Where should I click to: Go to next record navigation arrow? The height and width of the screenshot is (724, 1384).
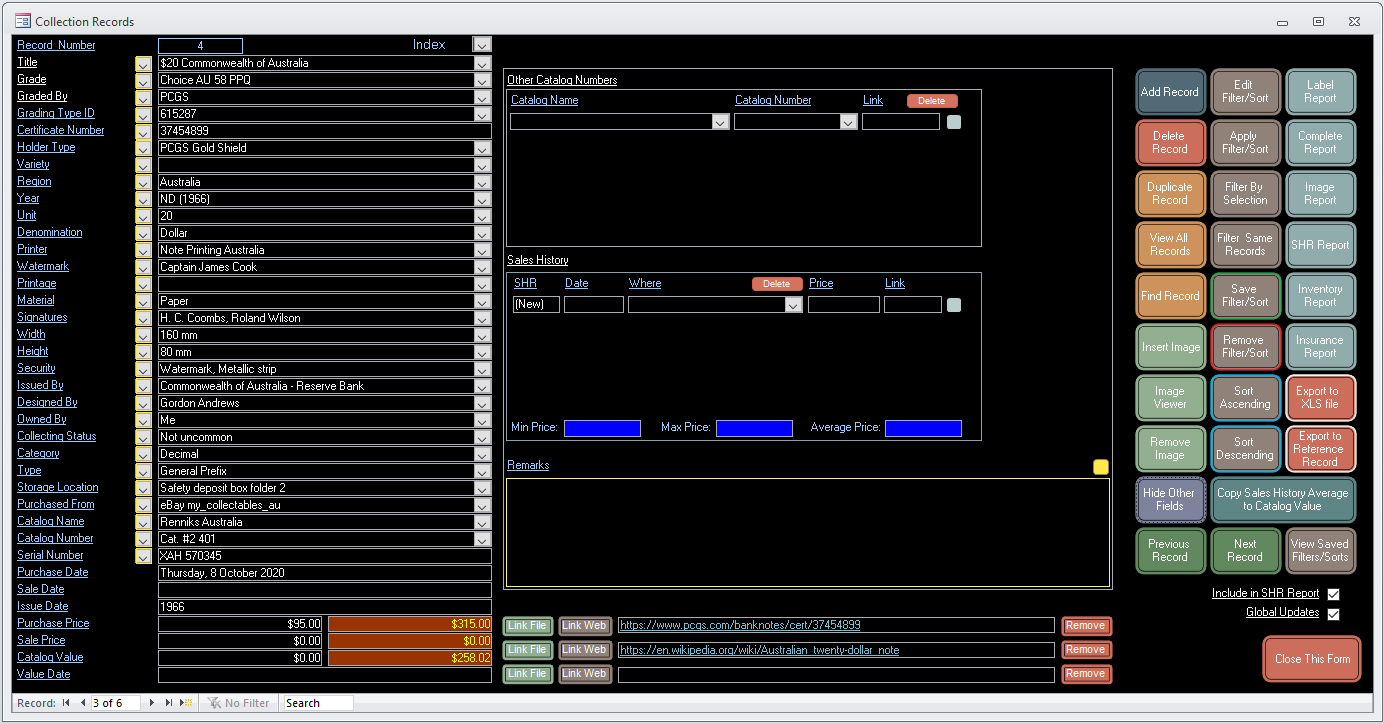152,703
